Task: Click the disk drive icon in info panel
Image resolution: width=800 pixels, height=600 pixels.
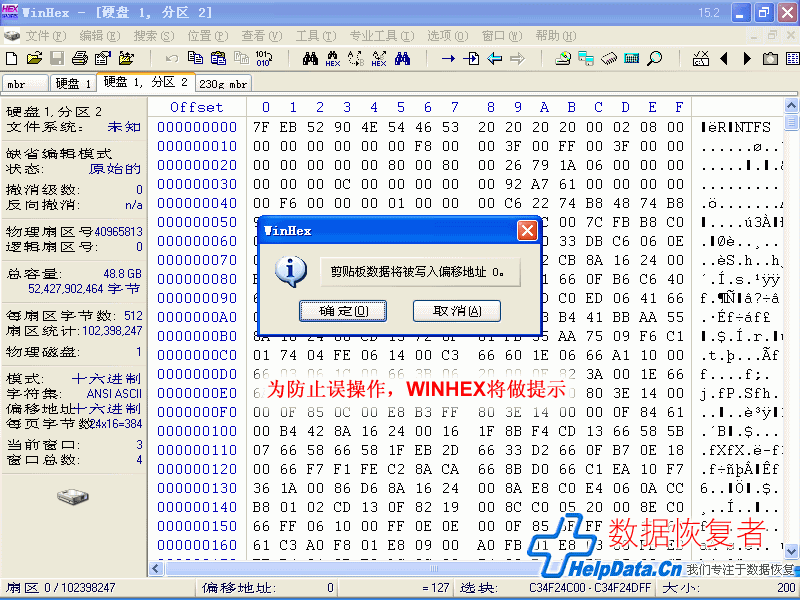Action: click(x=73, y=496)
